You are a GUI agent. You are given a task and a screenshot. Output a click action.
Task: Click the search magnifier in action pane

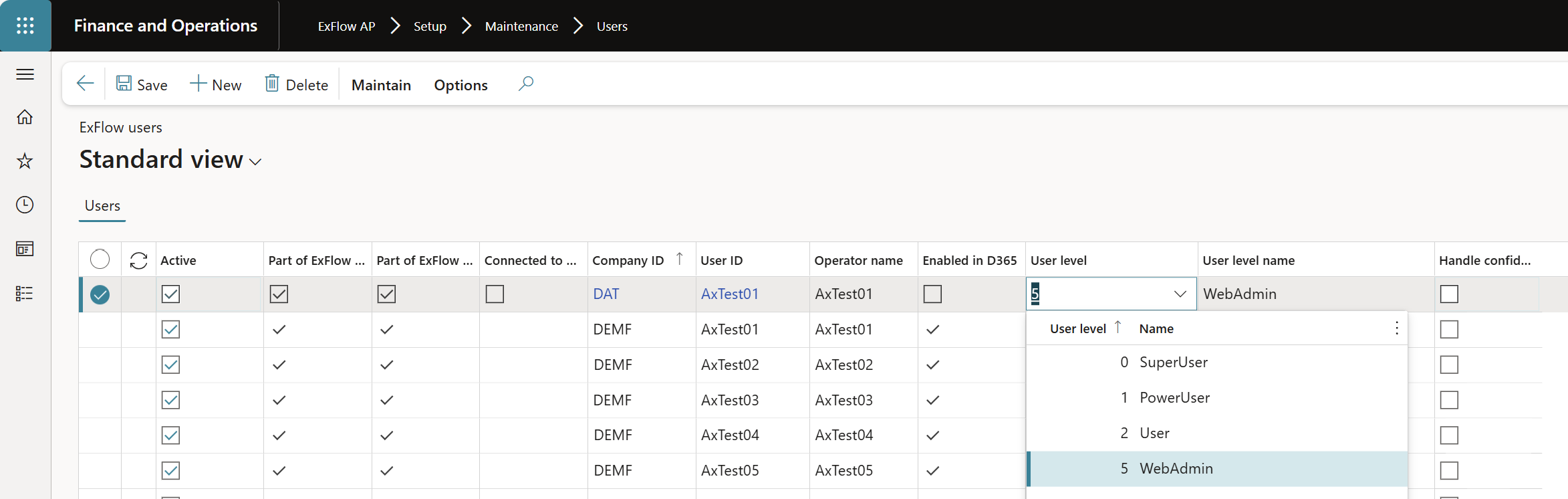[x=526, y=84]
